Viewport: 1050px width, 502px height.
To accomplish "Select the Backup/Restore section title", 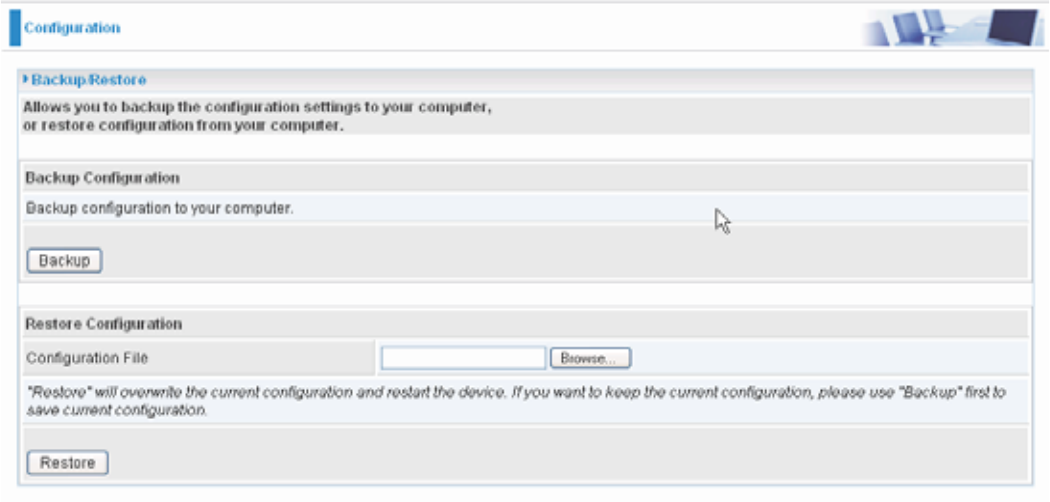I will coord(88,80).
